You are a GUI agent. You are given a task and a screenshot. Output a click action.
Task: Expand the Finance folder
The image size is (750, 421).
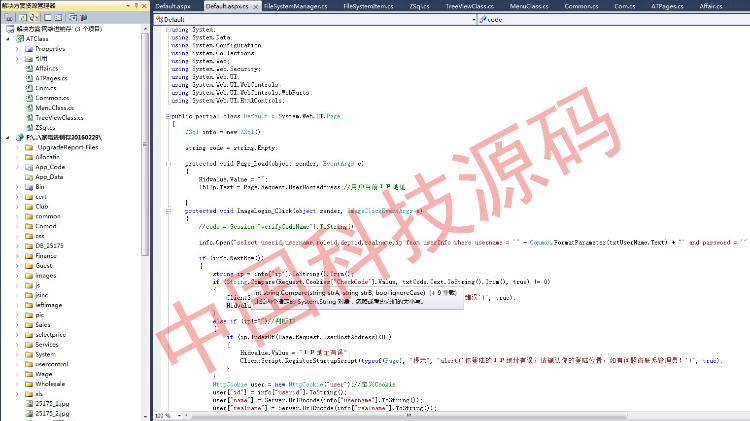tap(17, 256)
